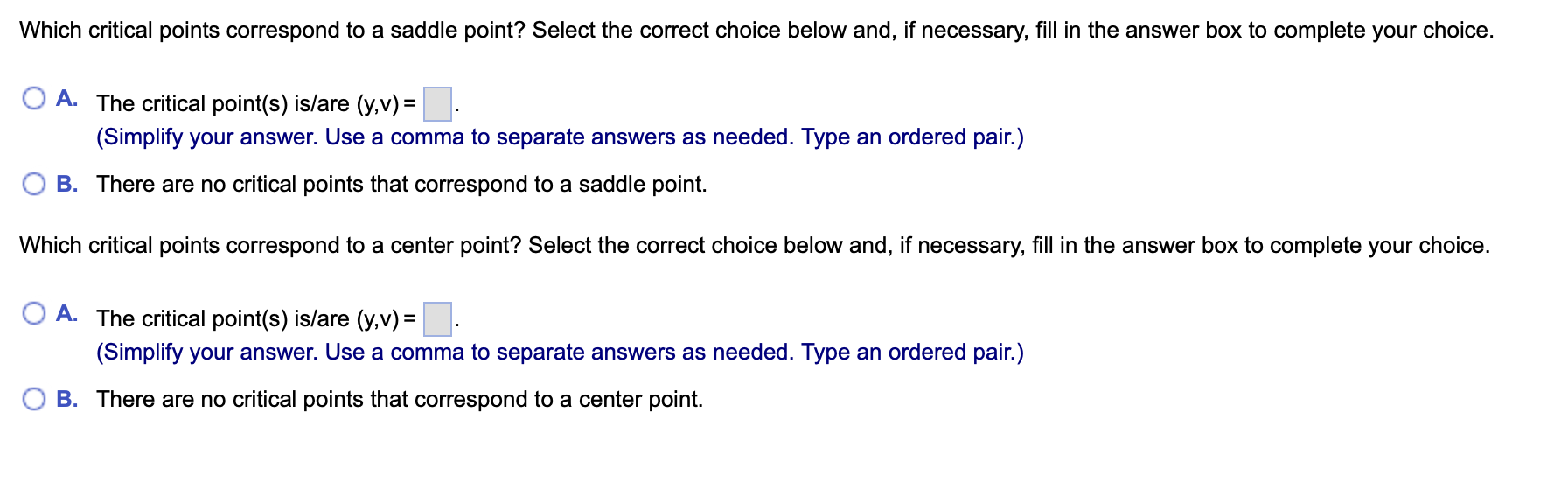The width and height of the screenshot is (1568, 504).
Task: Select option 'There are no critical points that correspond to a center point'
Action: (400, 398)
